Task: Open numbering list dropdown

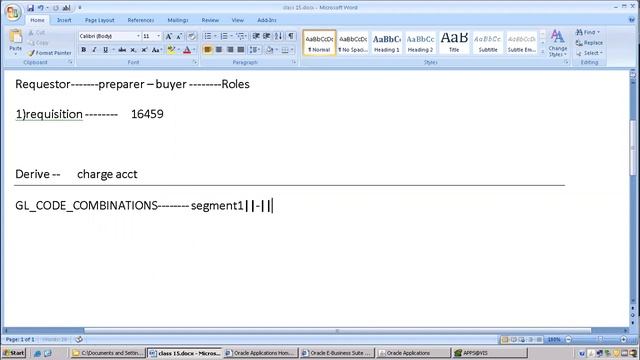Action: coord(231,36)
